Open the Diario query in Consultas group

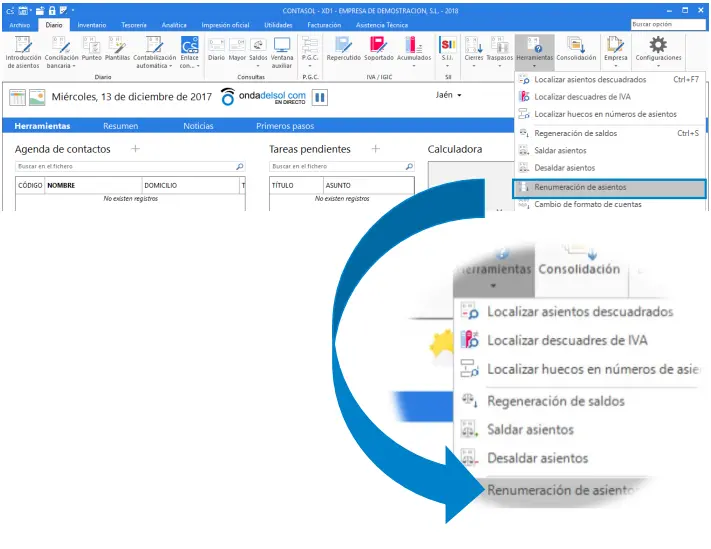click(216, 49)
